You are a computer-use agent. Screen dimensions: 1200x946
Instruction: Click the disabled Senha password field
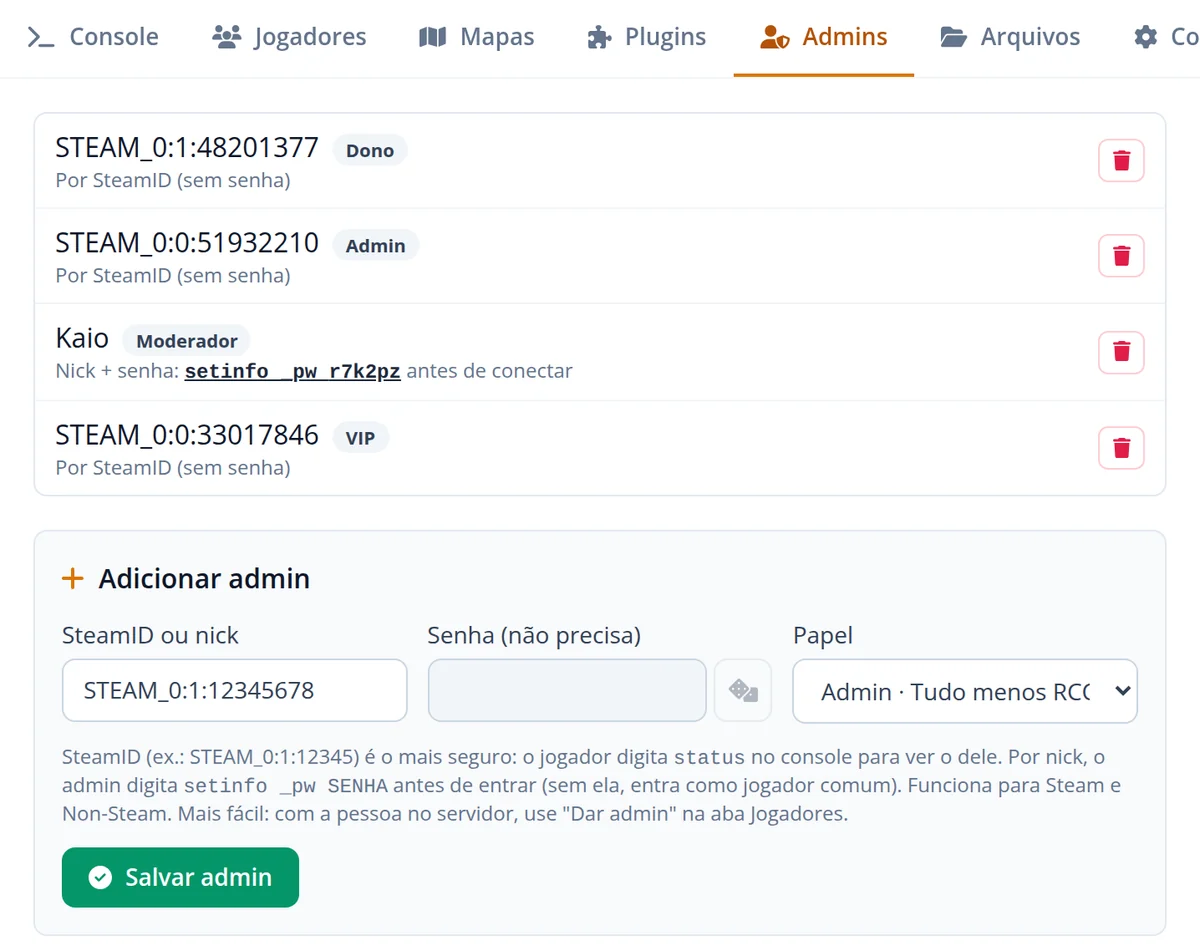pos(567,690)
